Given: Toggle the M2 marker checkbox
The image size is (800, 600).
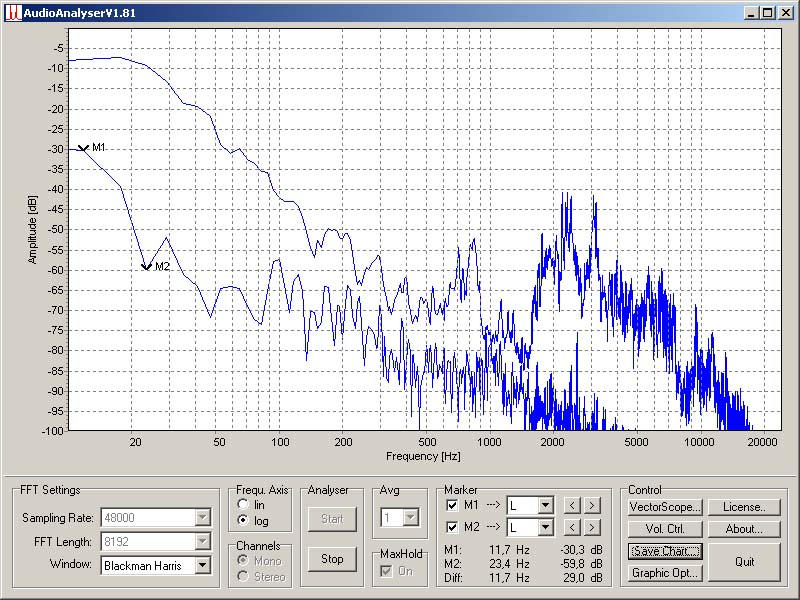Looking at the screenshot, I should click(x=452, y=527).
